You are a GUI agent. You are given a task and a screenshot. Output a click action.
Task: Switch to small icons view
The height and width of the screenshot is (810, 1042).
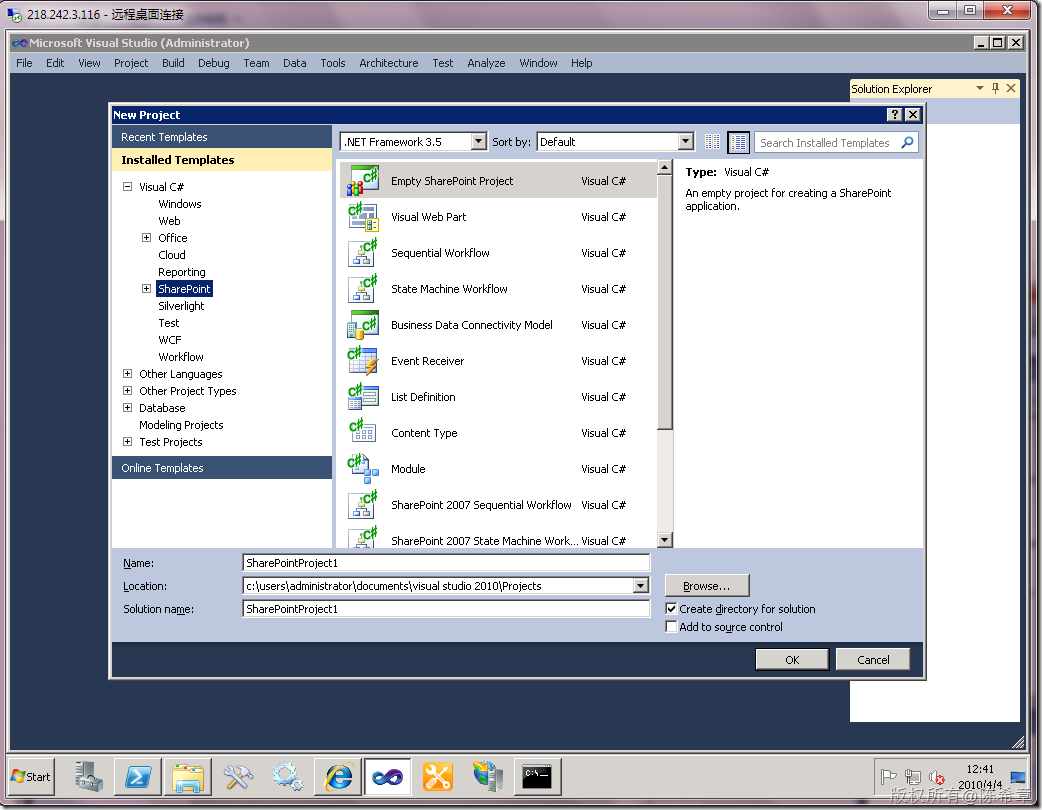[x=712, y=142]
